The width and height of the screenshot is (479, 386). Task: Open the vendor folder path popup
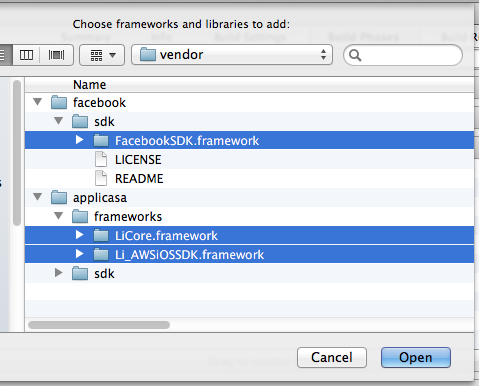[232, 55]
